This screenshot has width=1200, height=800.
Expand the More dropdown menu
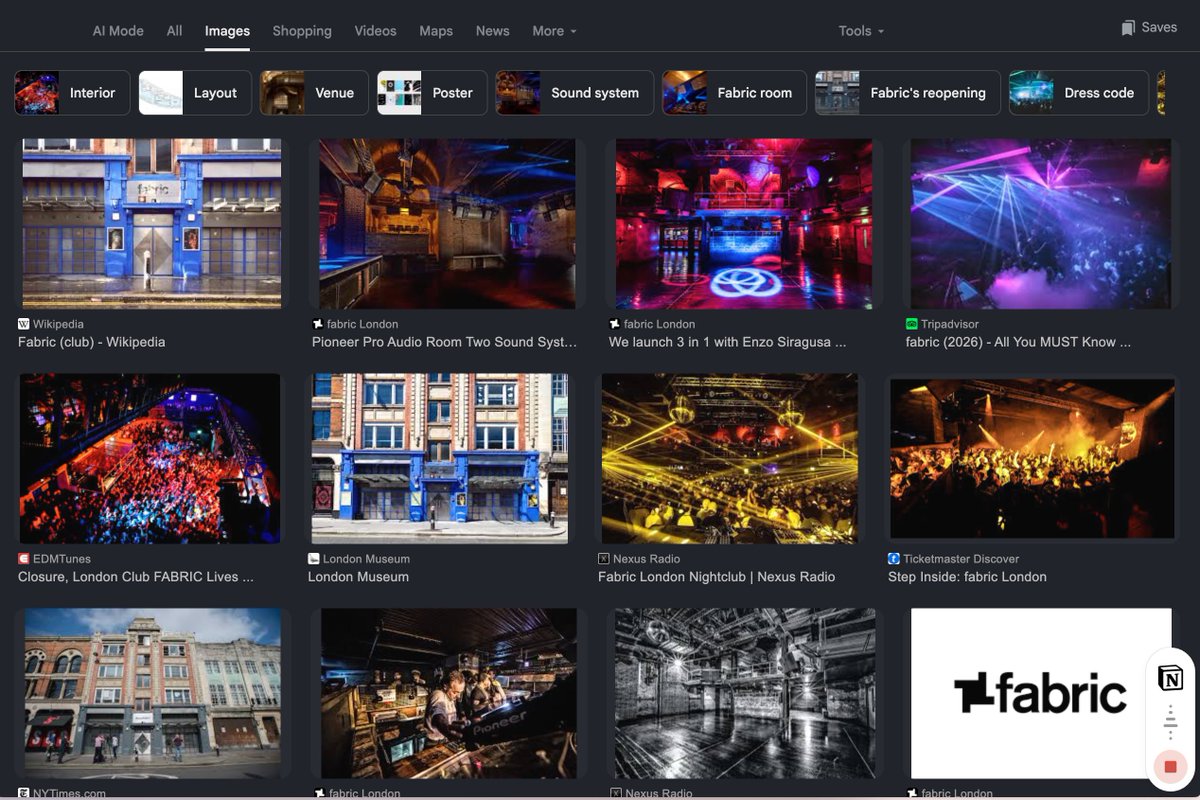pyautogui.click(x=554, y=31)
